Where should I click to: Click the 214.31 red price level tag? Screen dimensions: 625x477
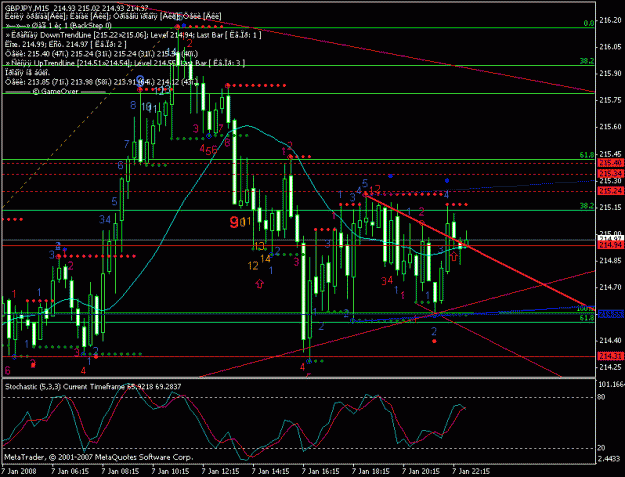(610, 355)
